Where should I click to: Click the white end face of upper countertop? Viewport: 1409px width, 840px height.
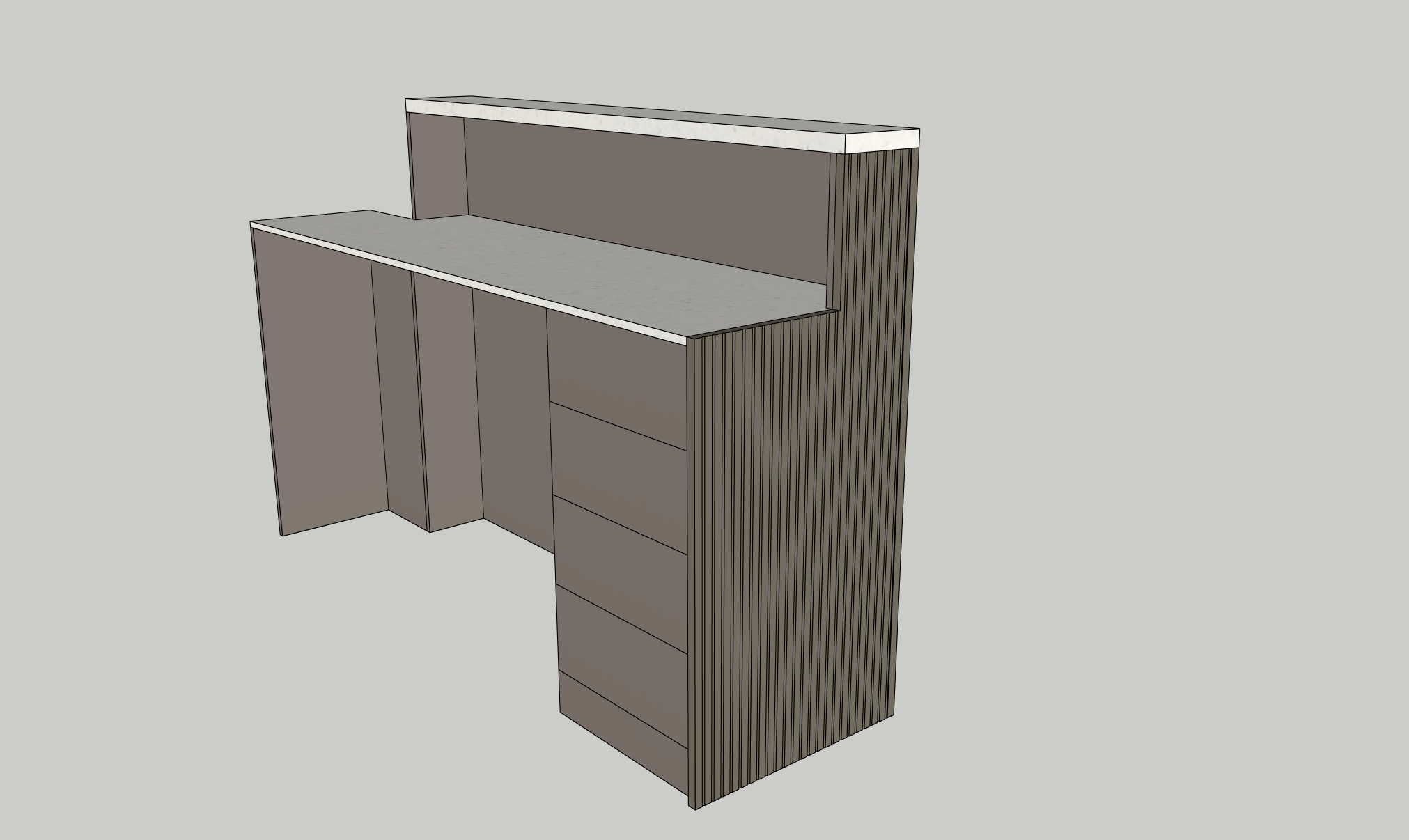click(x=882, y=141)
